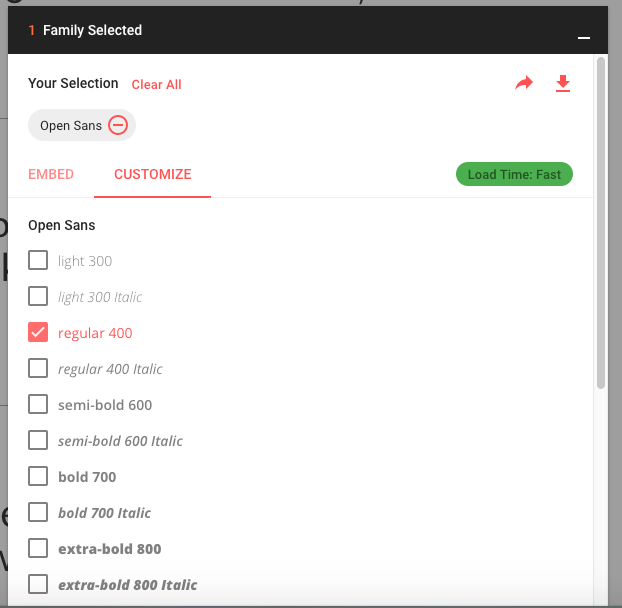Viewport: 622px width, 608px height.
Task: Select the semi-bold 600 Italic checkbox
Action: (x=38, y=440)
